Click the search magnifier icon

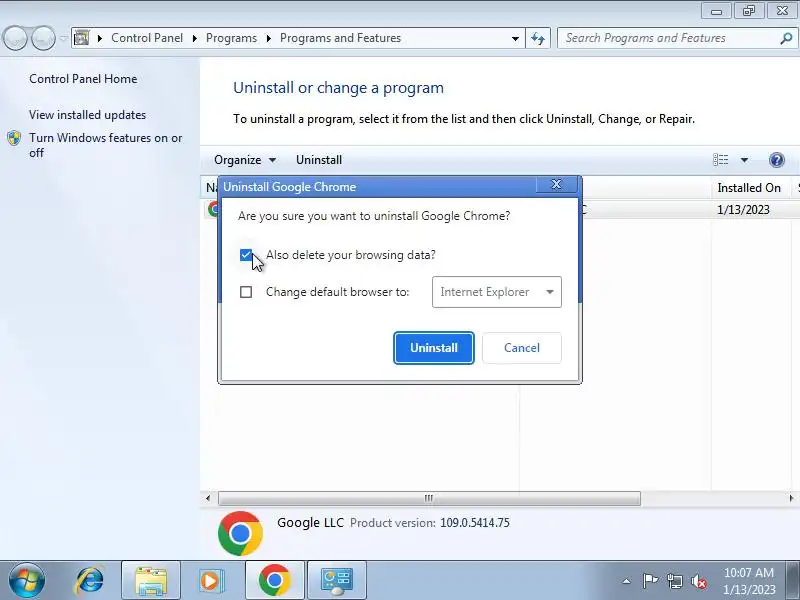[x=786, y=38]
